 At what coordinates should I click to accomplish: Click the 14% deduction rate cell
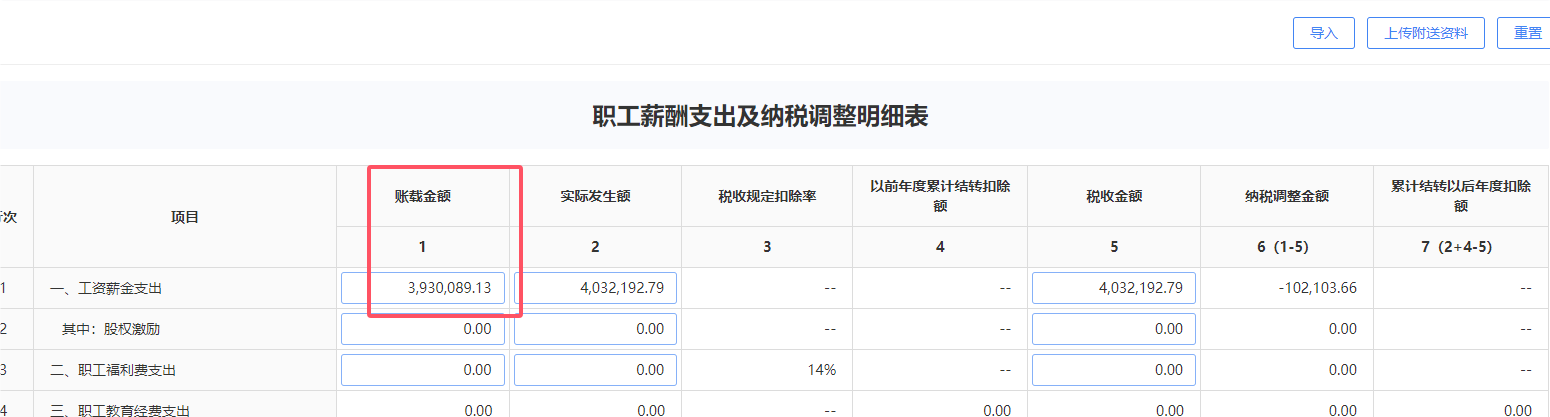coord(821,370)
